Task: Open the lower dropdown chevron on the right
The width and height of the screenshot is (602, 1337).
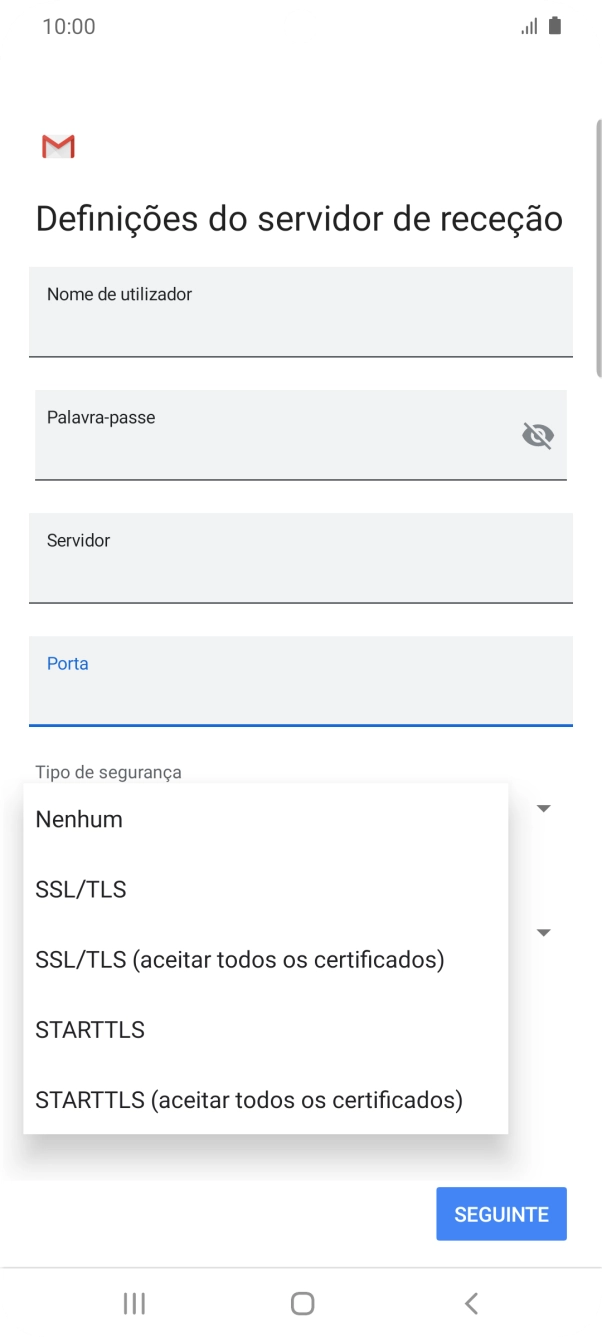Action: [x=543, y=932]
